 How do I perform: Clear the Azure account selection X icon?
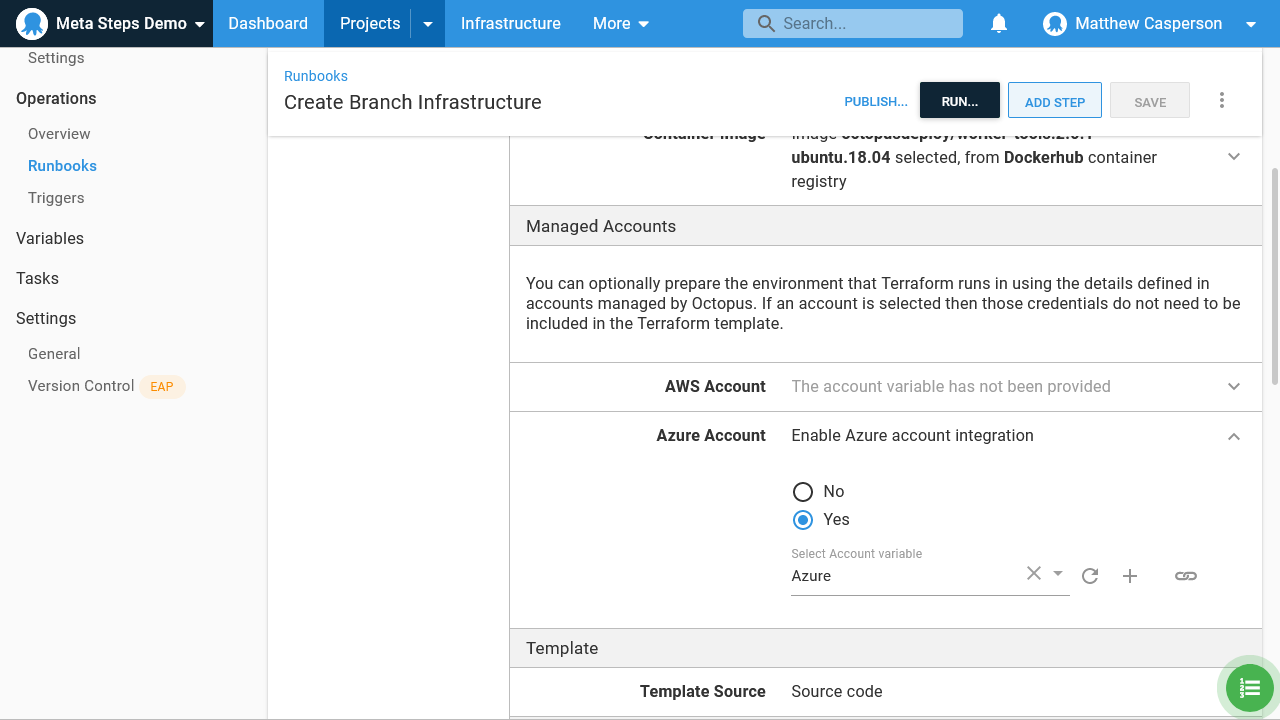[x=1033, y=573]
